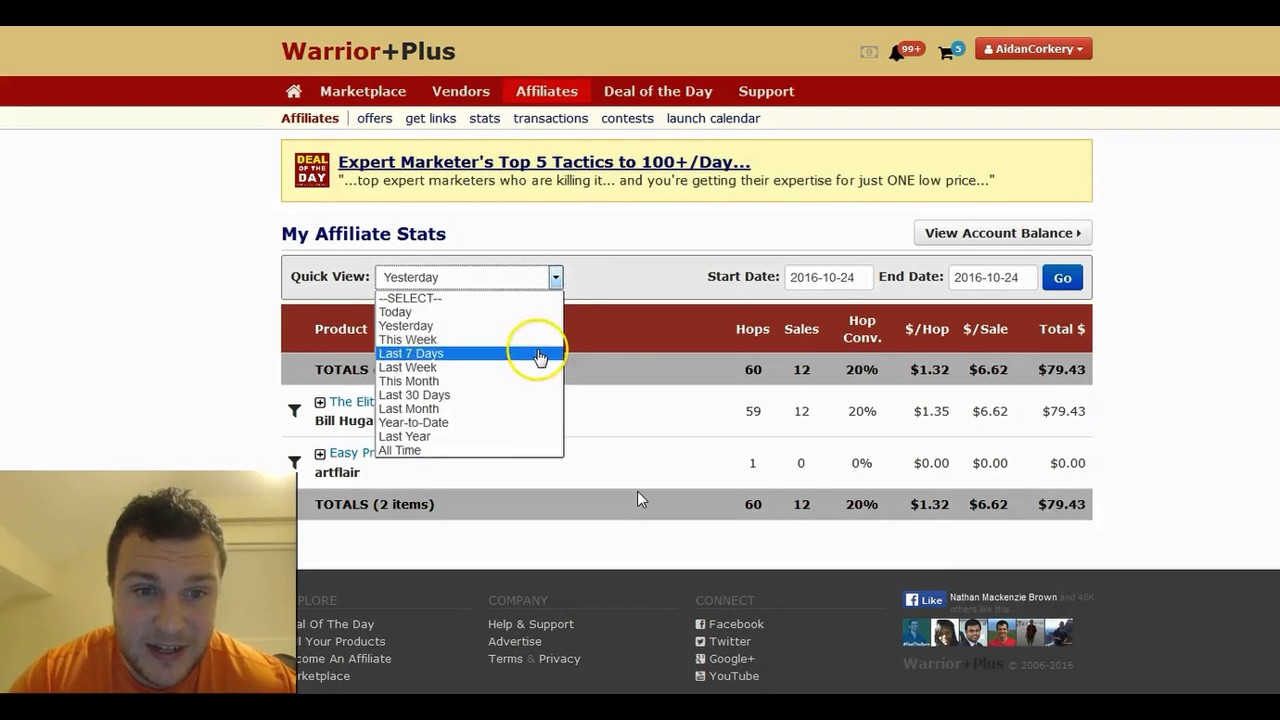Expand The Elite product row plus icon

[320, 402]
